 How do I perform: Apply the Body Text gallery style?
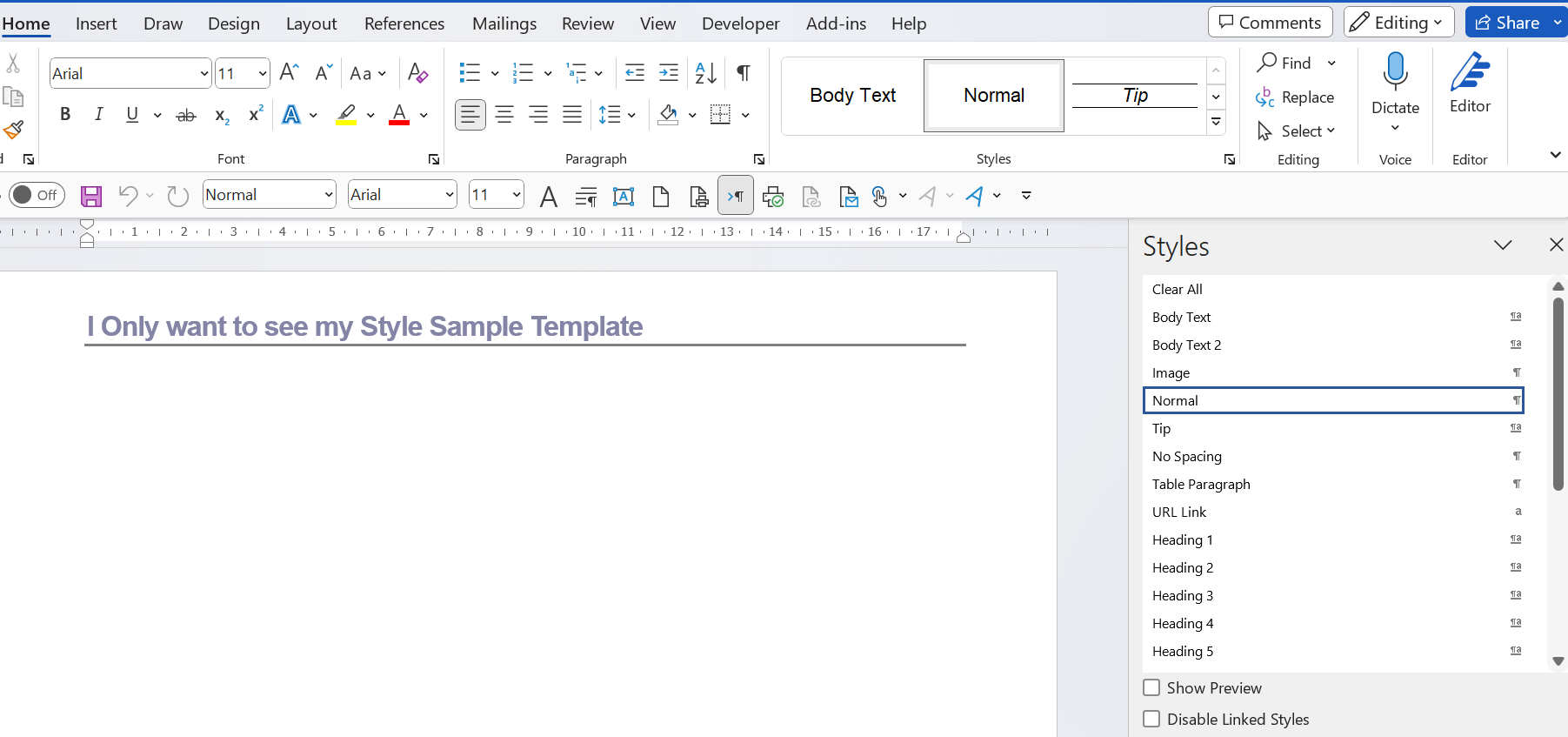852,96
